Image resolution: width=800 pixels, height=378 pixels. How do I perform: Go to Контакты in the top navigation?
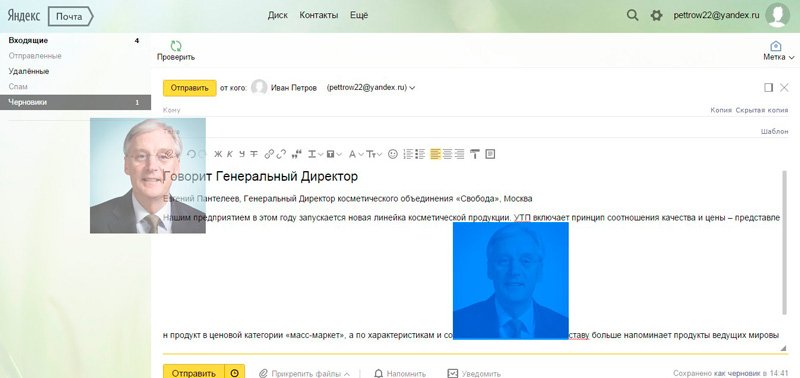point(318,15)
